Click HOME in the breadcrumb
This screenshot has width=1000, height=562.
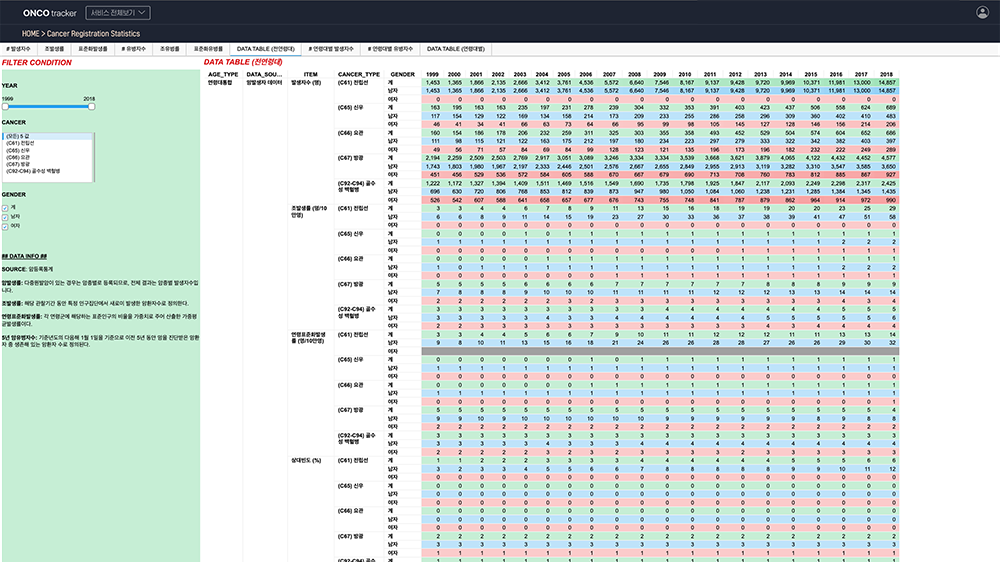coord(31,33)
